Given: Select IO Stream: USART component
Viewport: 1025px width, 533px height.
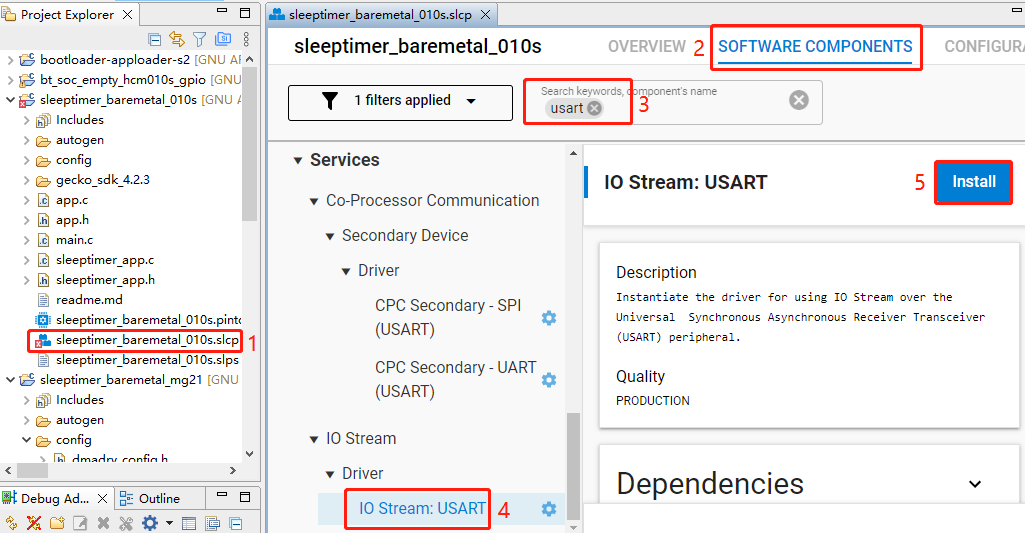Looking at the screenshot, I should point(422,509).
